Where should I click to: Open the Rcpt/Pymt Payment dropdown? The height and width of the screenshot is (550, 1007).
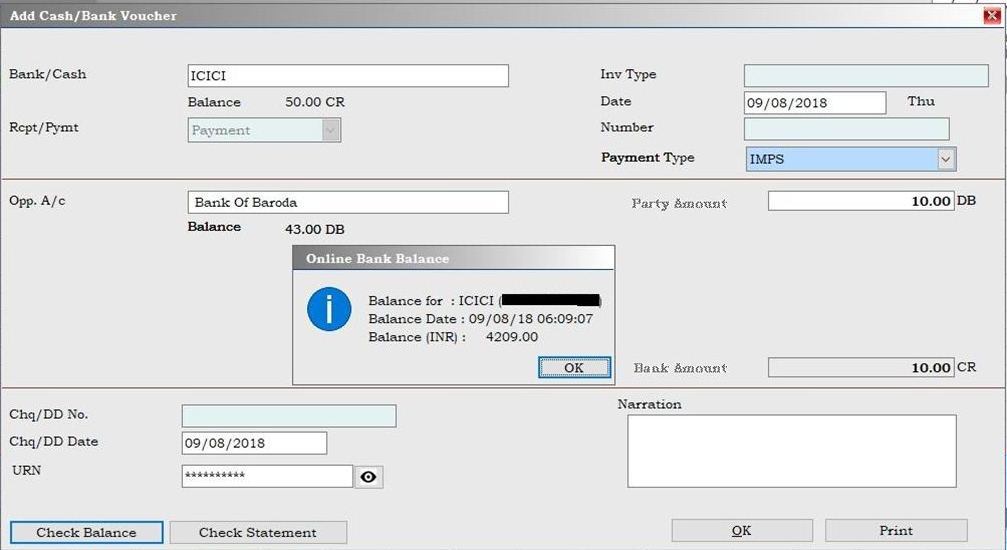tap(331, 130)
